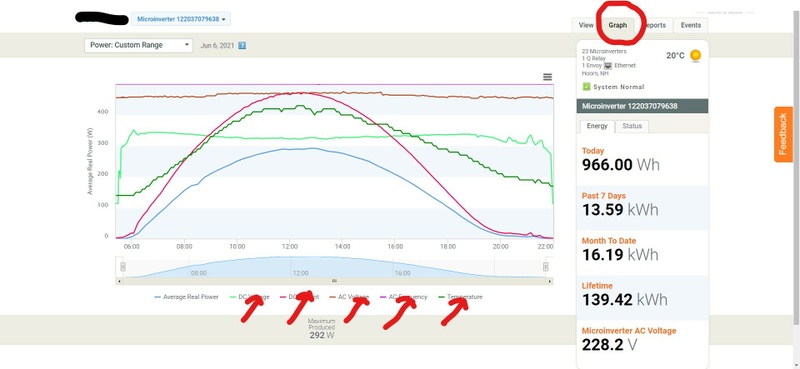Click the Jun 6, 2021 date label

point(217,45)
